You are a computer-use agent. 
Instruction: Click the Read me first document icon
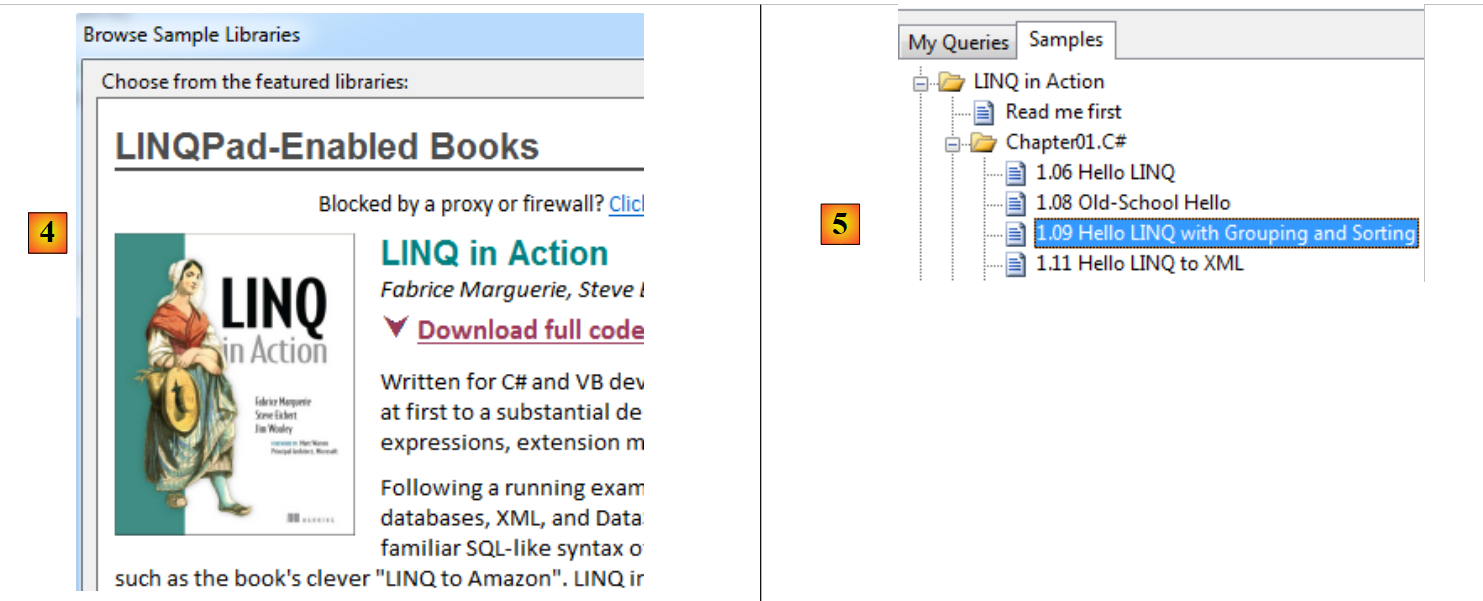click(984, 112)
